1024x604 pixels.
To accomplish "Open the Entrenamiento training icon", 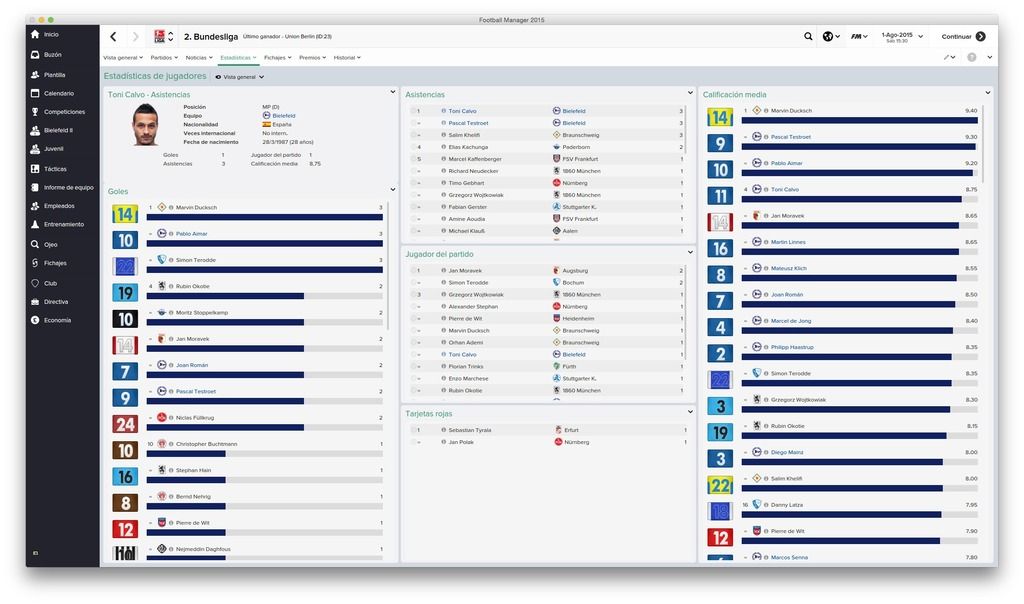I will (x=35, y=224).
